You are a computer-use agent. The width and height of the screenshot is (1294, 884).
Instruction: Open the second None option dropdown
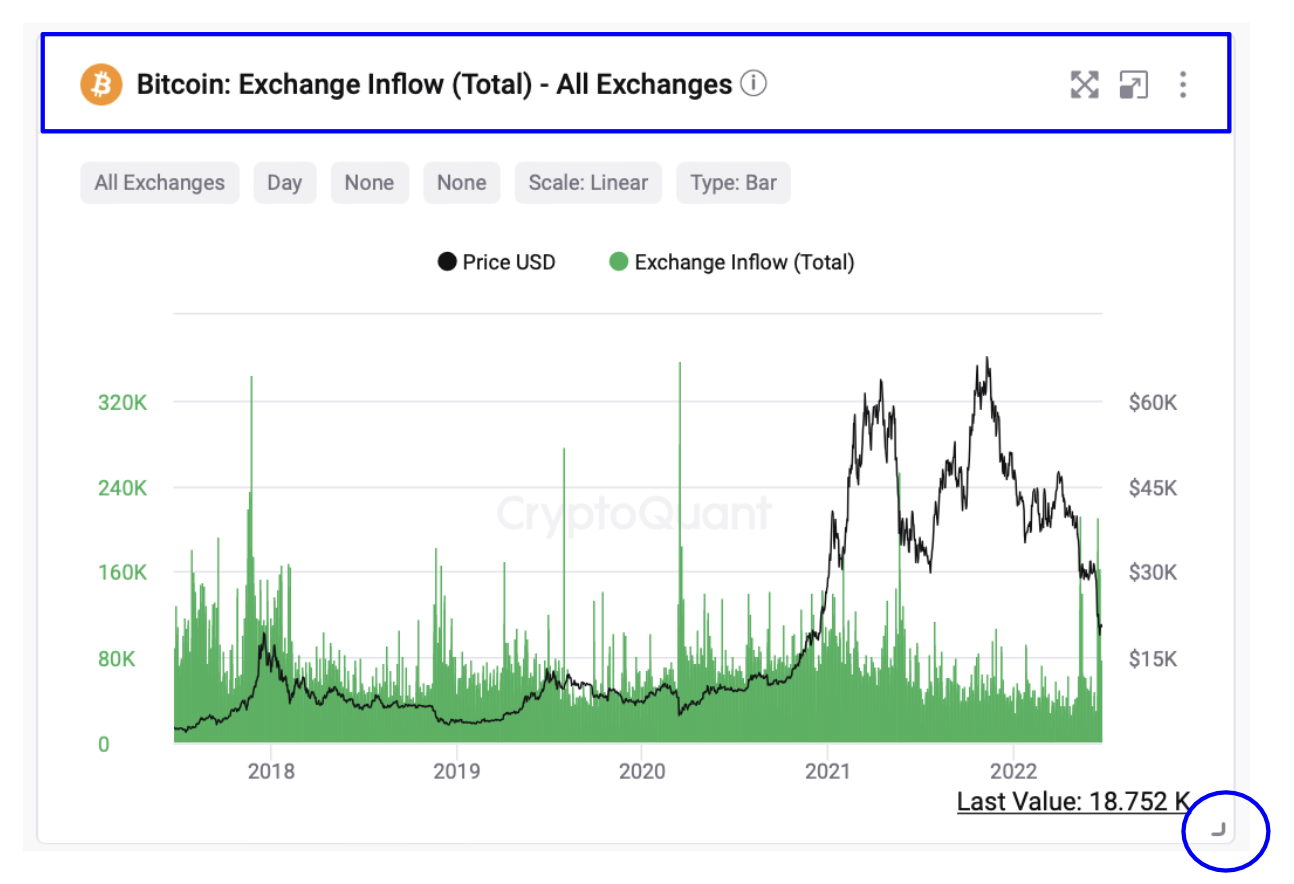tap(461, 183)
